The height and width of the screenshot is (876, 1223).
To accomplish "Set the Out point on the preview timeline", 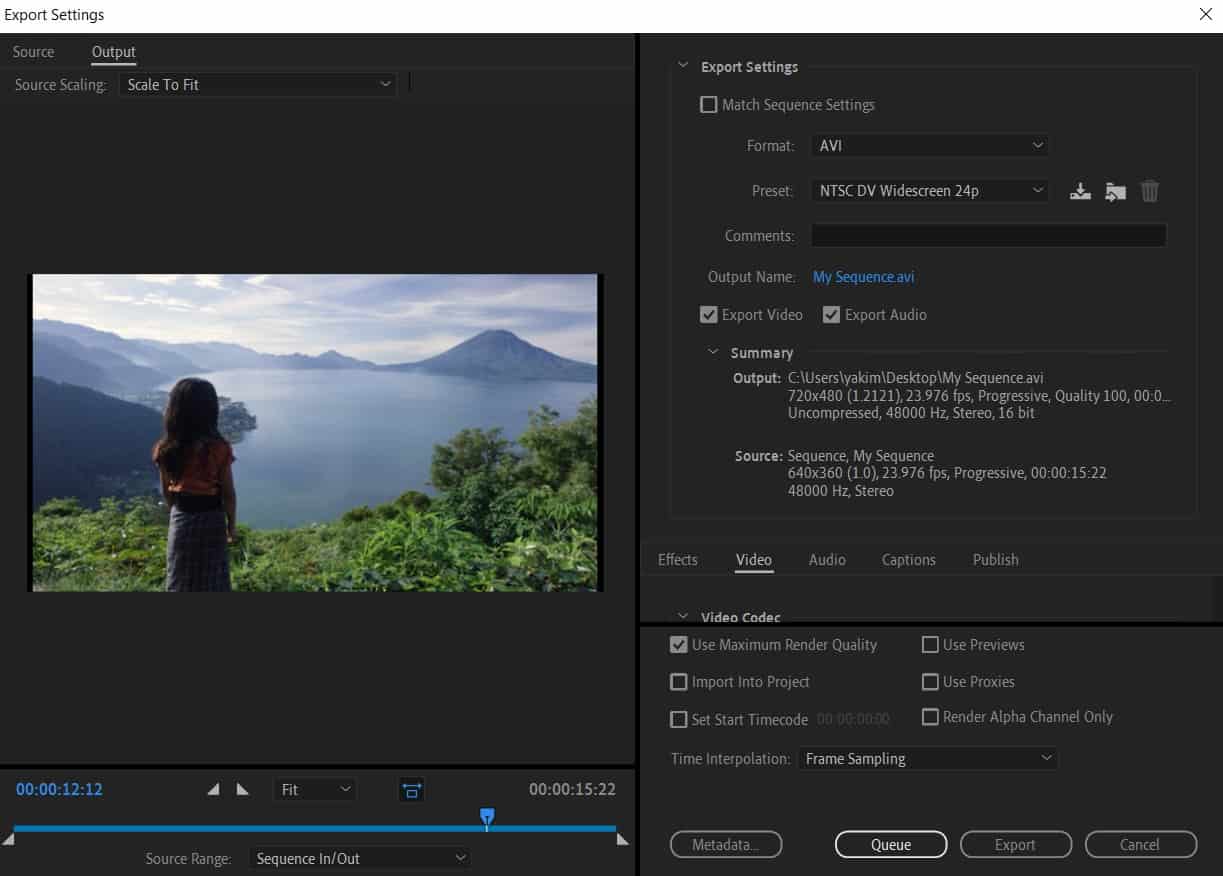I will coord(241,789).
